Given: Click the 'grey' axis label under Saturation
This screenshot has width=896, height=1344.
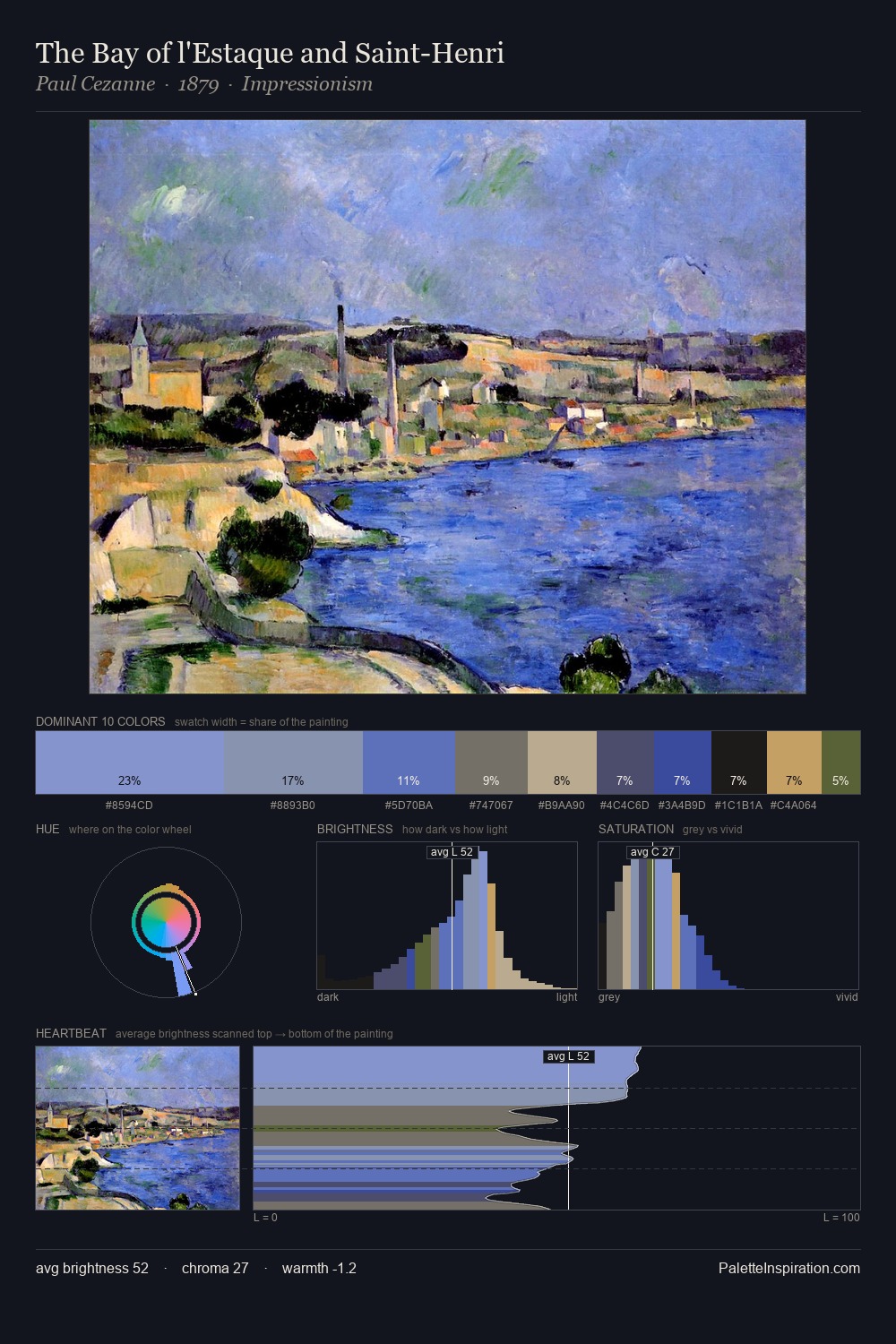Looking at the screenshot, I should pyautogui.click(x=609, y=996).
